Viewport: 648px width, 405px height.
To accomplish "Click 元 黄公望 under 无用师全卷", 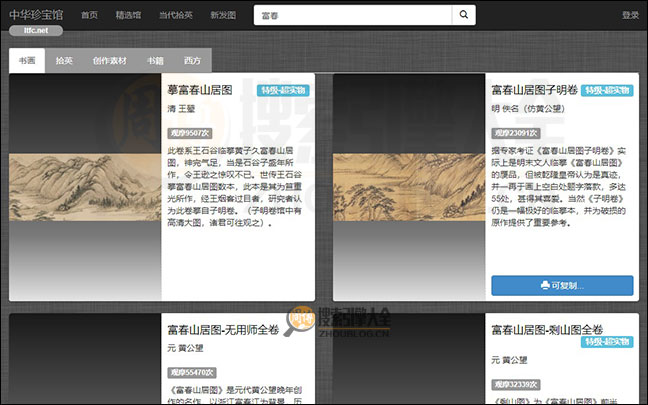I will click(185, 348).
